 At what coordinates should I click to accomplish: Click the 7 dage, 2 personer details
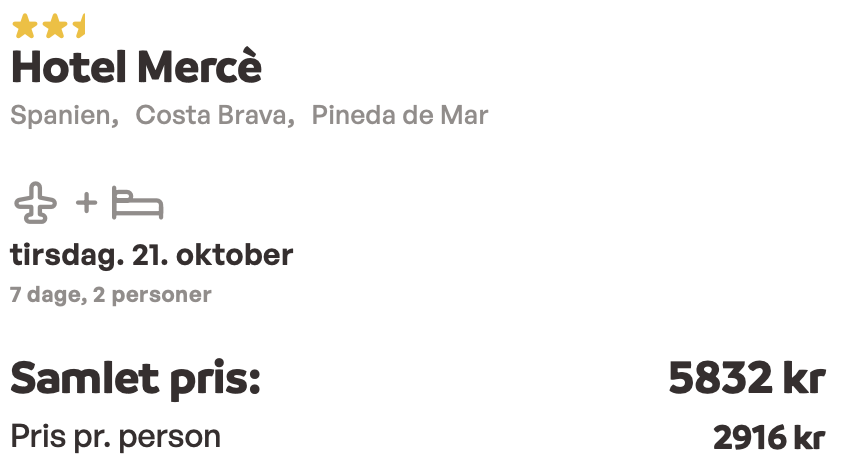tap(111, 295)
